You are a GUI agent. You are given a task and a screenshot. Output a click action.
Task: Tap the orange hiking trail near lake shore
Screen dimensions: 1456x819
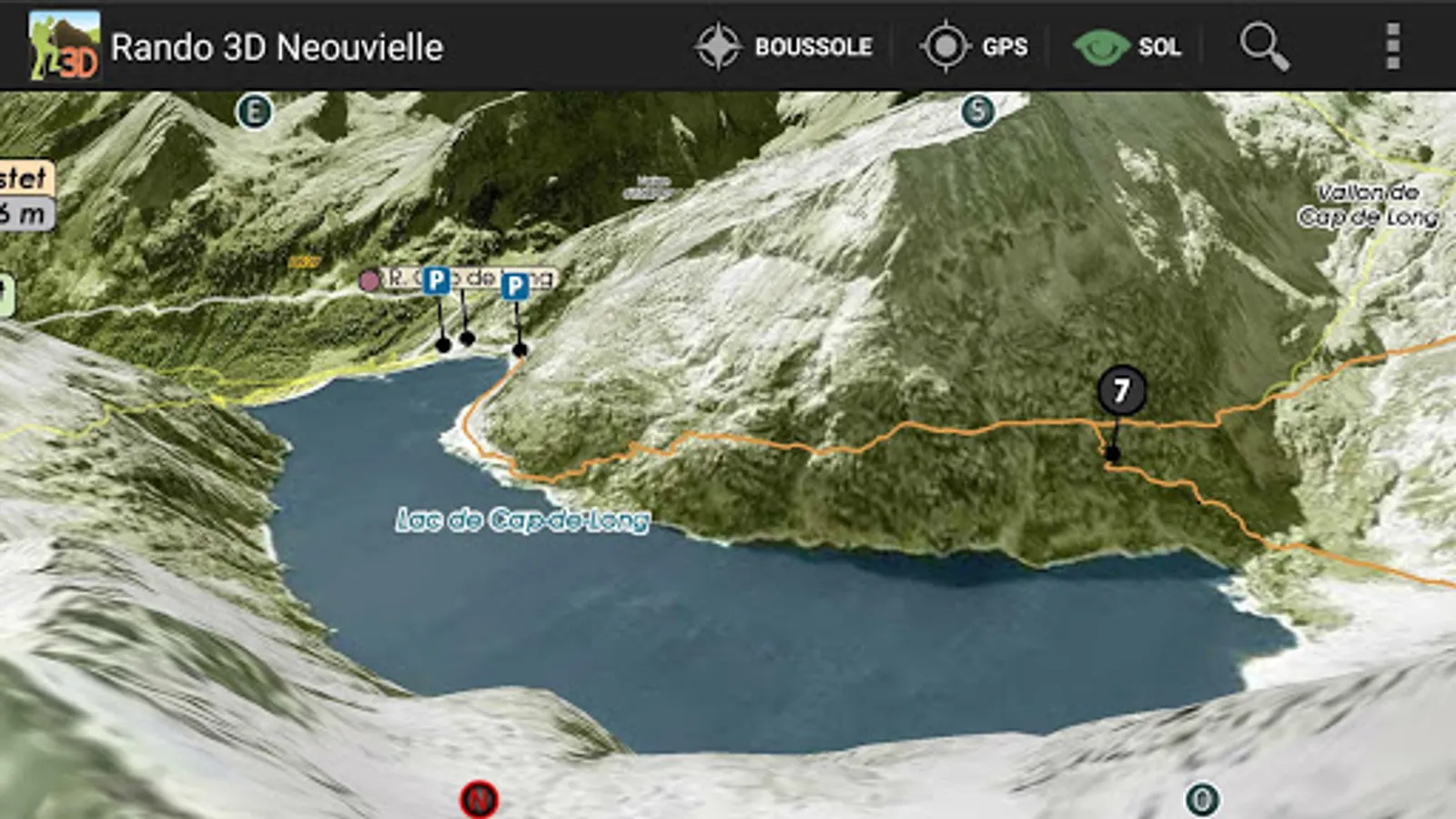(482, 428)
